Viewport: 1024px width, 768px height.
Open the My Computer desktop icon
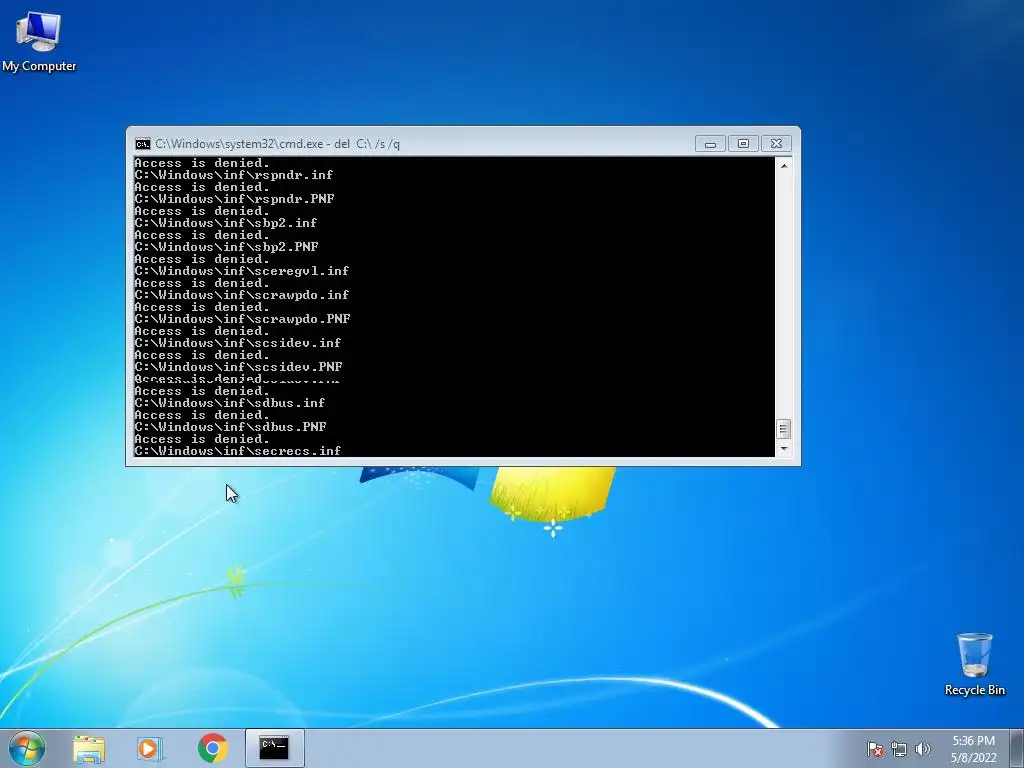[39, 40]
